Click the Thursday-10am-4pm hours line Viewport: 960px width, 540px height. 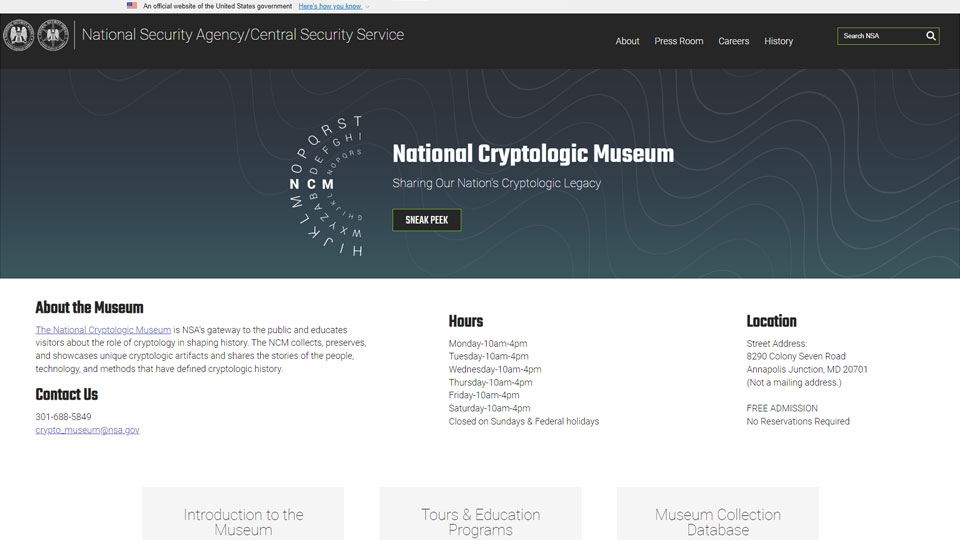tap(490, 383)
